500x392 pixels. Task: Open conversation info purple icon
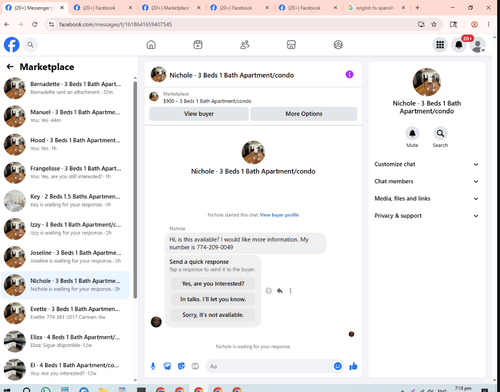pos(349,74)
